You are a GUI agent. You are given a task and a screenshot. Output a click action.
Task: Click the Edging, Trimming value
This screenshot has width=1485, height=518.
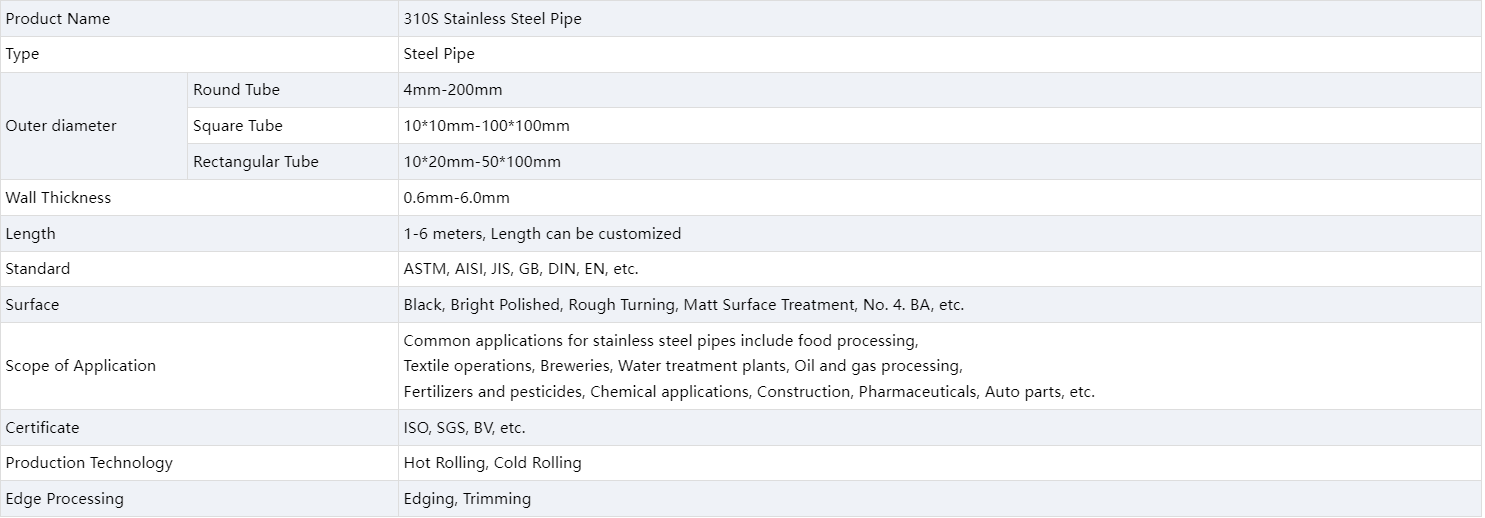[x=467, y=499]
